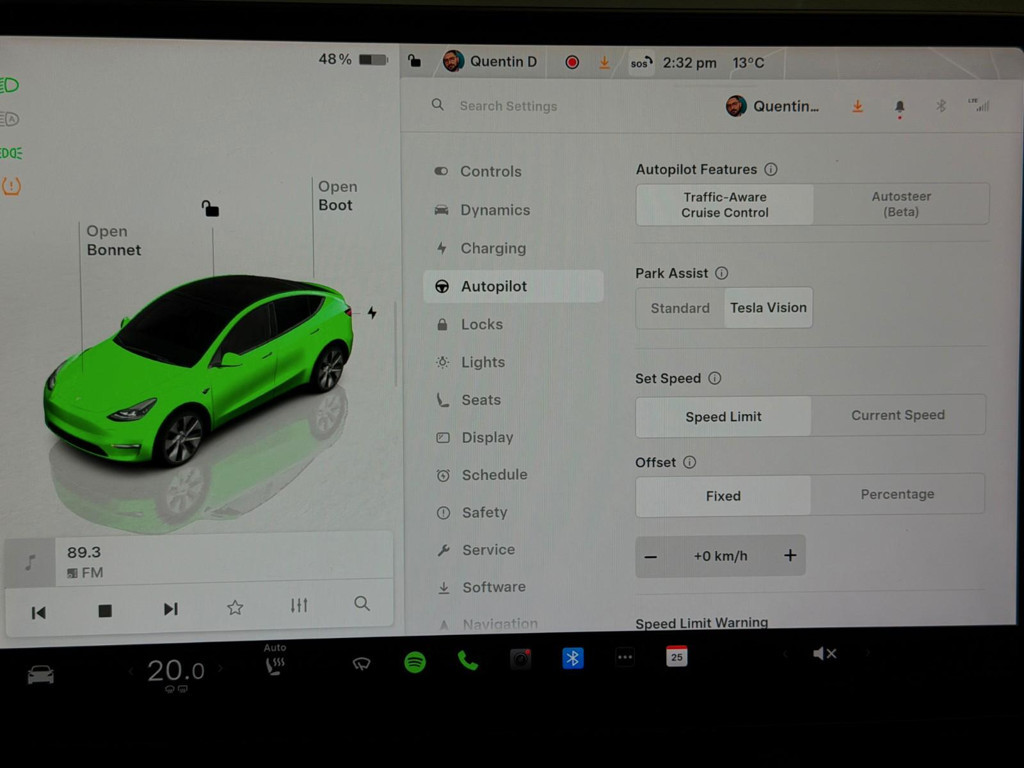Viewport: 1024px width, 768px height.
Task: Open the seat heater Auto control
Action: click(x=275, y=662)
